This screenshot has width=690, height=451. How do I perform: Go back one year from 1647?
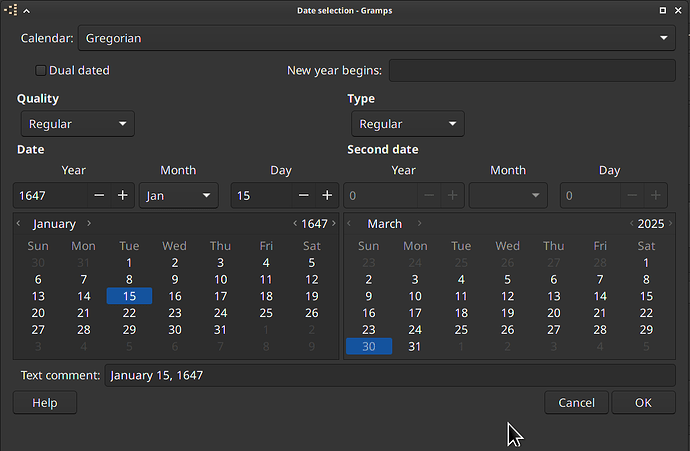(295, 224)
